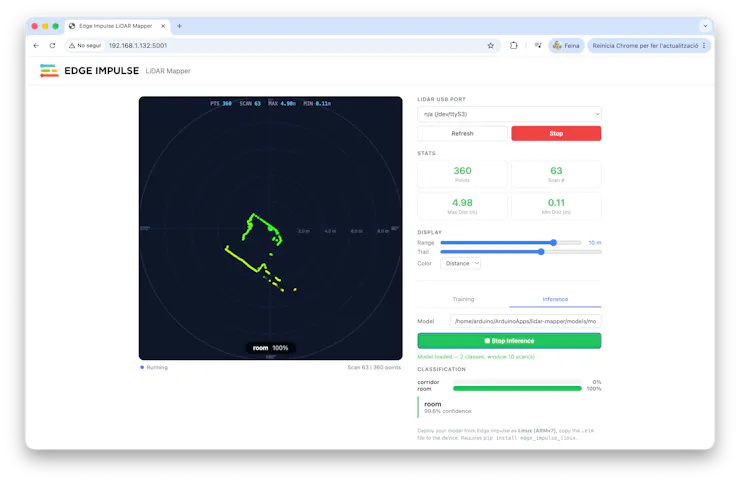Click the Range slider handle
This screenshot has height=483, width=740.
[553, 243]
